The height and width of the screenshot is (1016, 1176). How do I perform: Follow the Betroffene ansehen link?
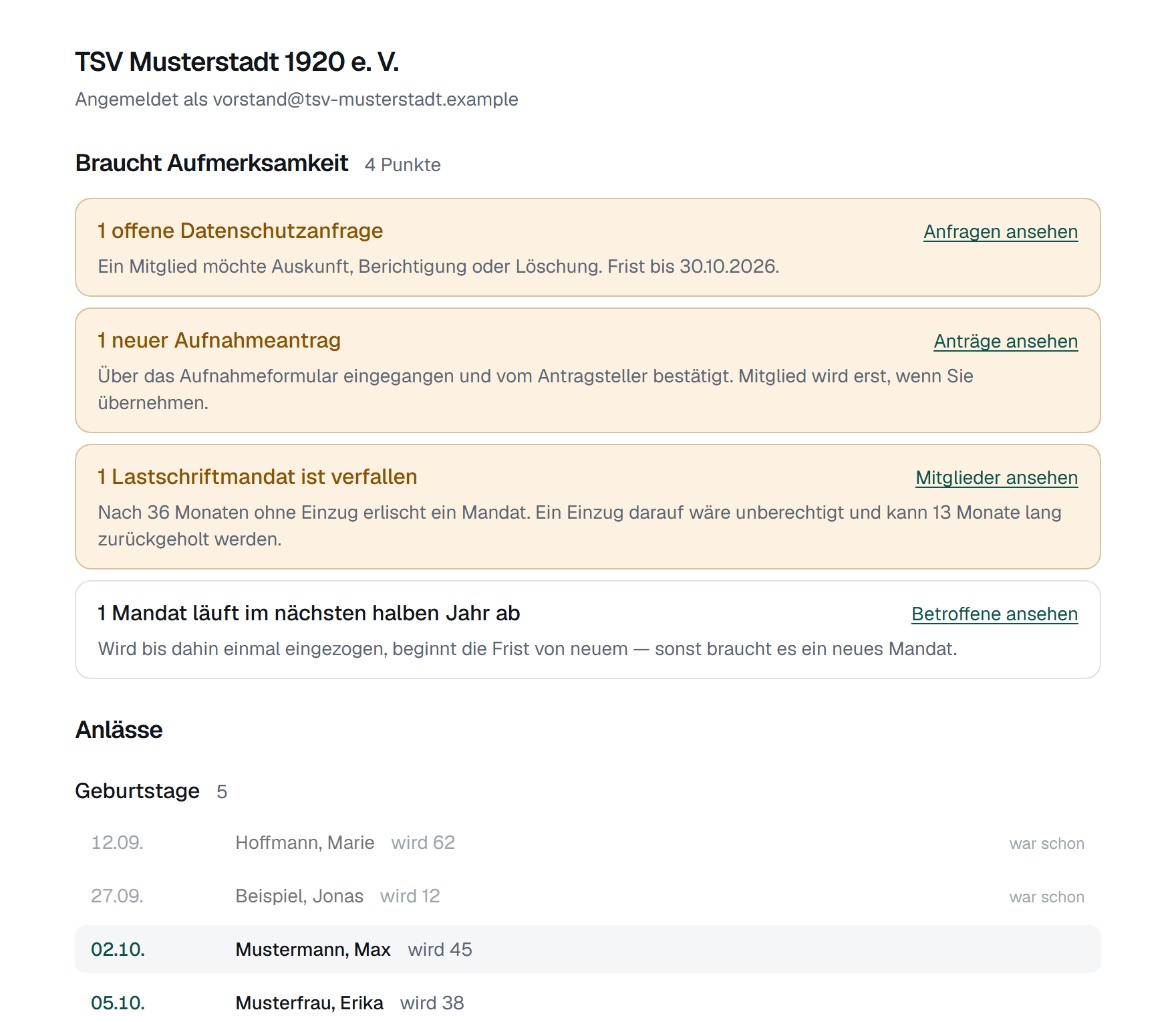994,614
